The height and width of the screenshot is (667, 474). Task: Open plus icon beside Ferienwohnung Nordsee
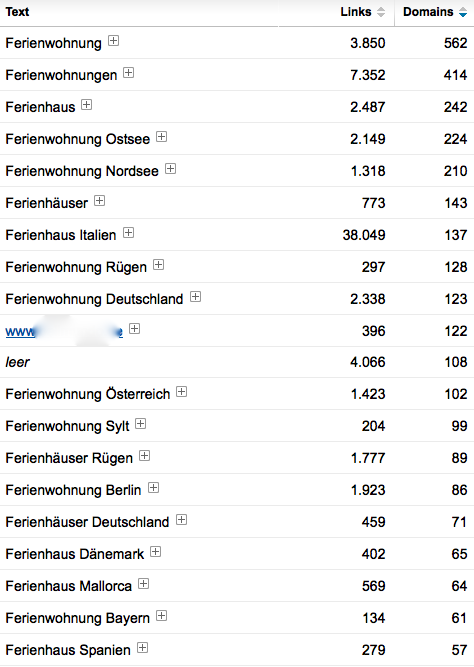pyautogui.click(x=170, y=169)
